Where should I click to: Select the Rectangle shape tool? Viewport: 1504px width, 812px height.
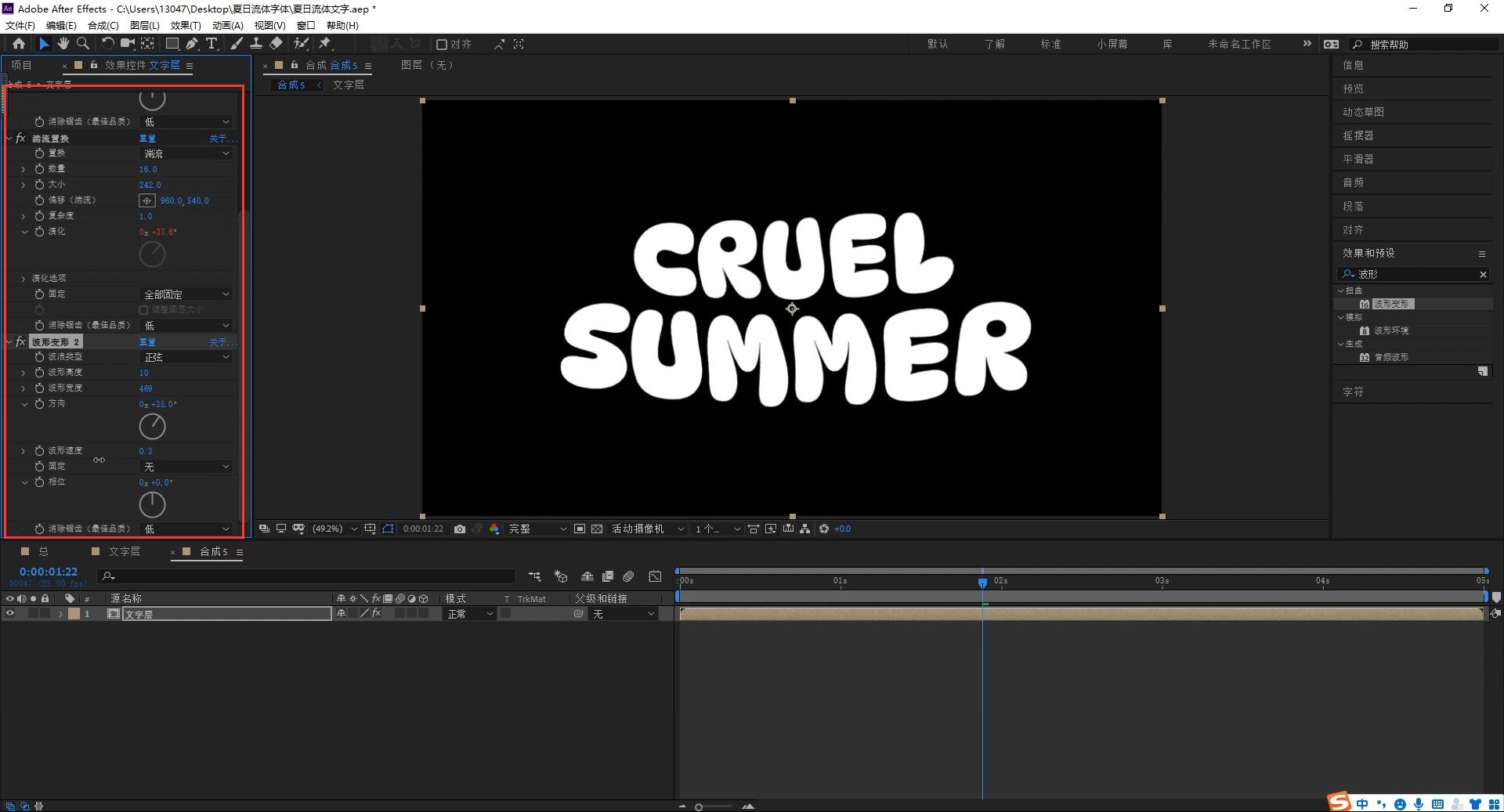click(172, 44)
